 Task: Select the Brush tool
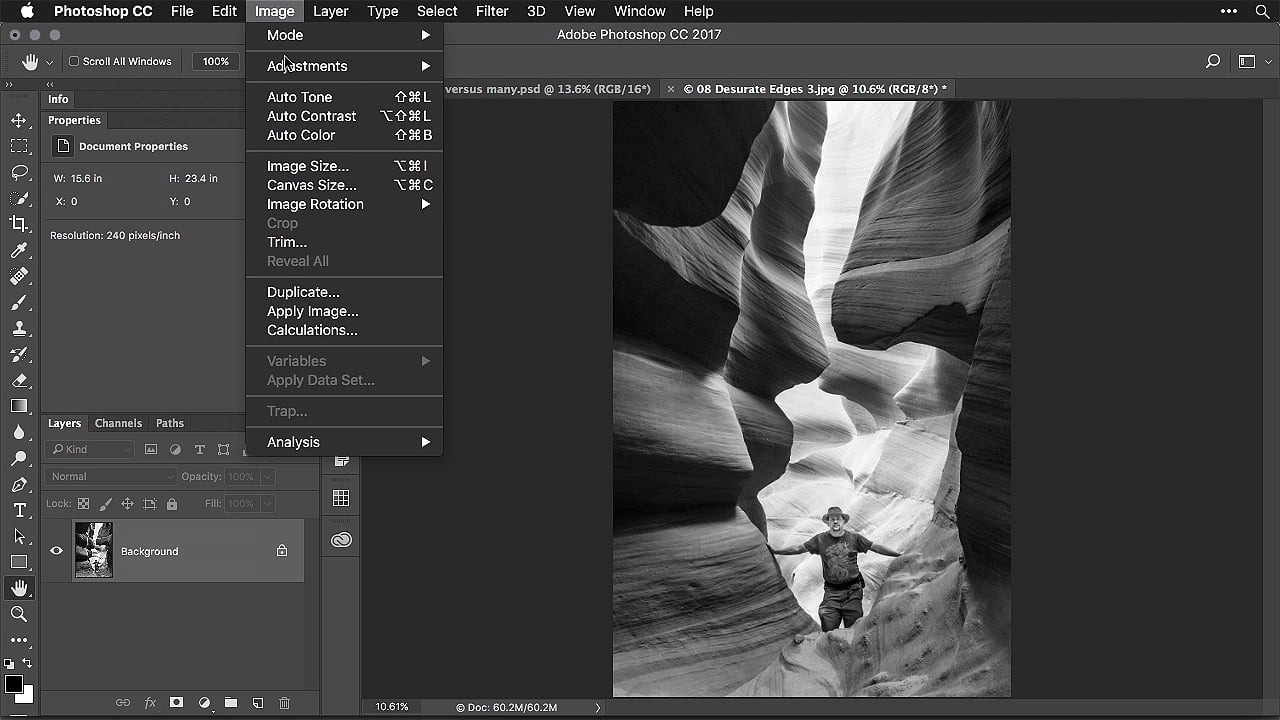point(19,302)
